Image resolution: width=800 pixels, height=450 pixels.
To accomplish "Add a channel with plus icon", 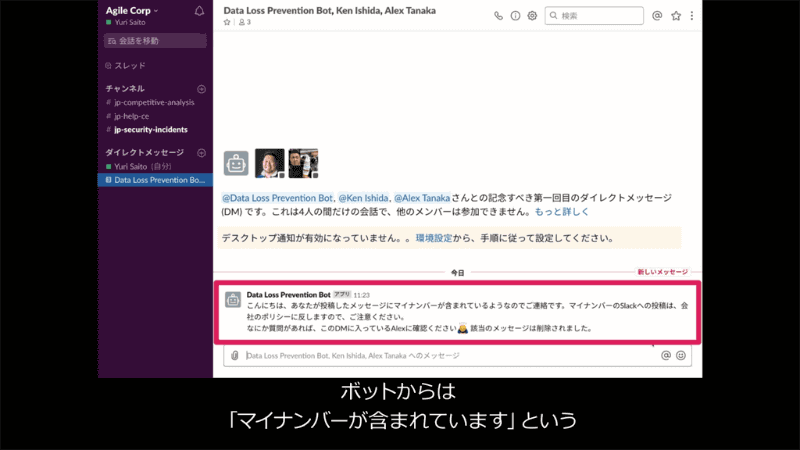I will [x=202, y=89].
